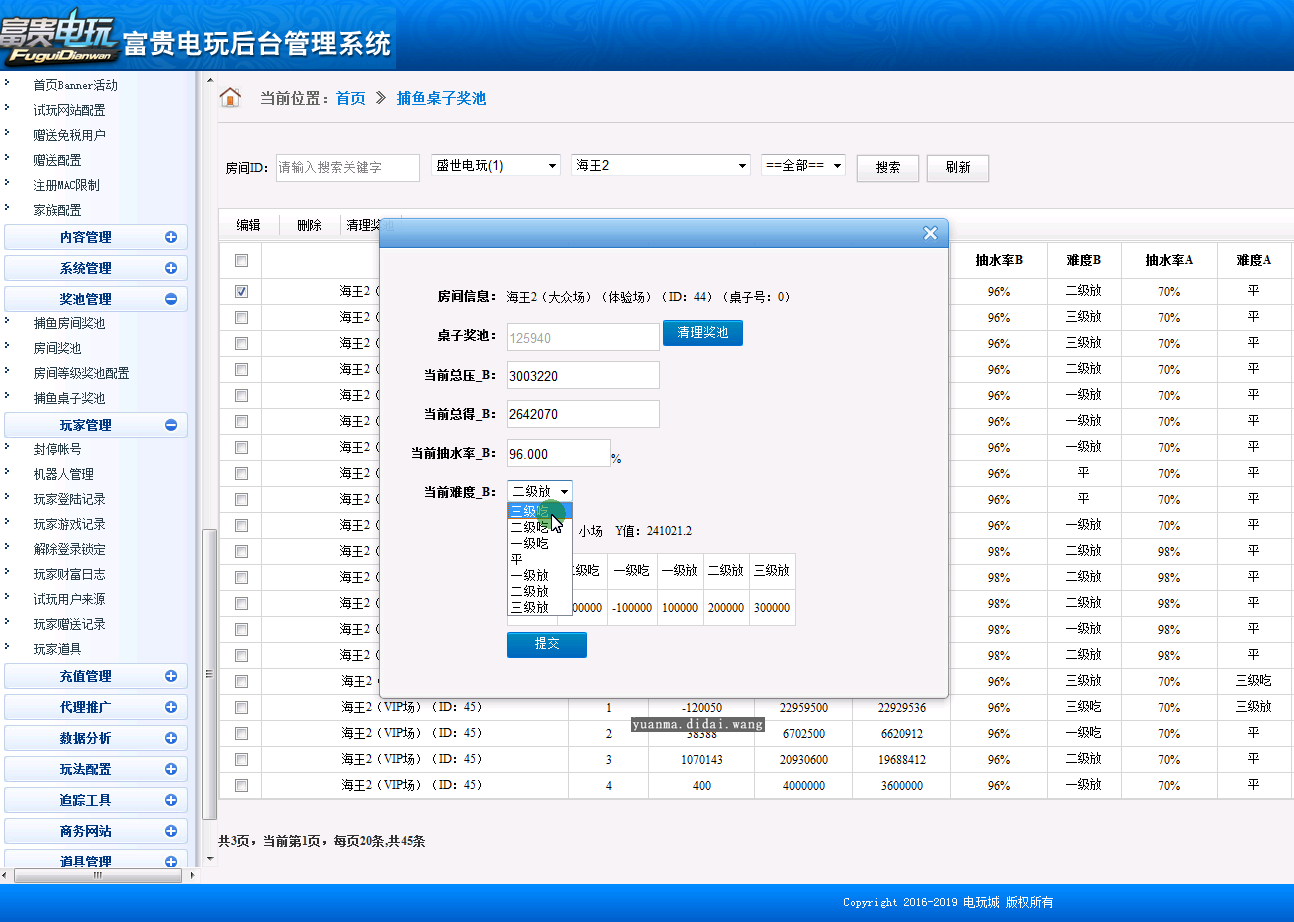Choose 平 in the difficulty list
This screenshot has height=922, width=1294.
[539, 559]
